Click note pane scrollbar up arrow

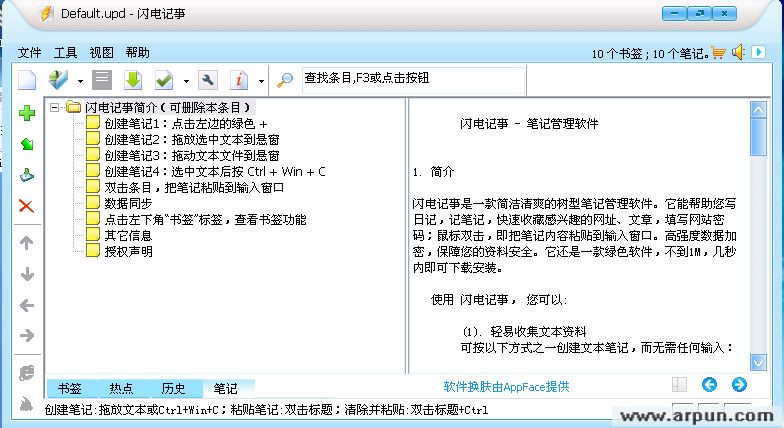(x=758, y=110)
